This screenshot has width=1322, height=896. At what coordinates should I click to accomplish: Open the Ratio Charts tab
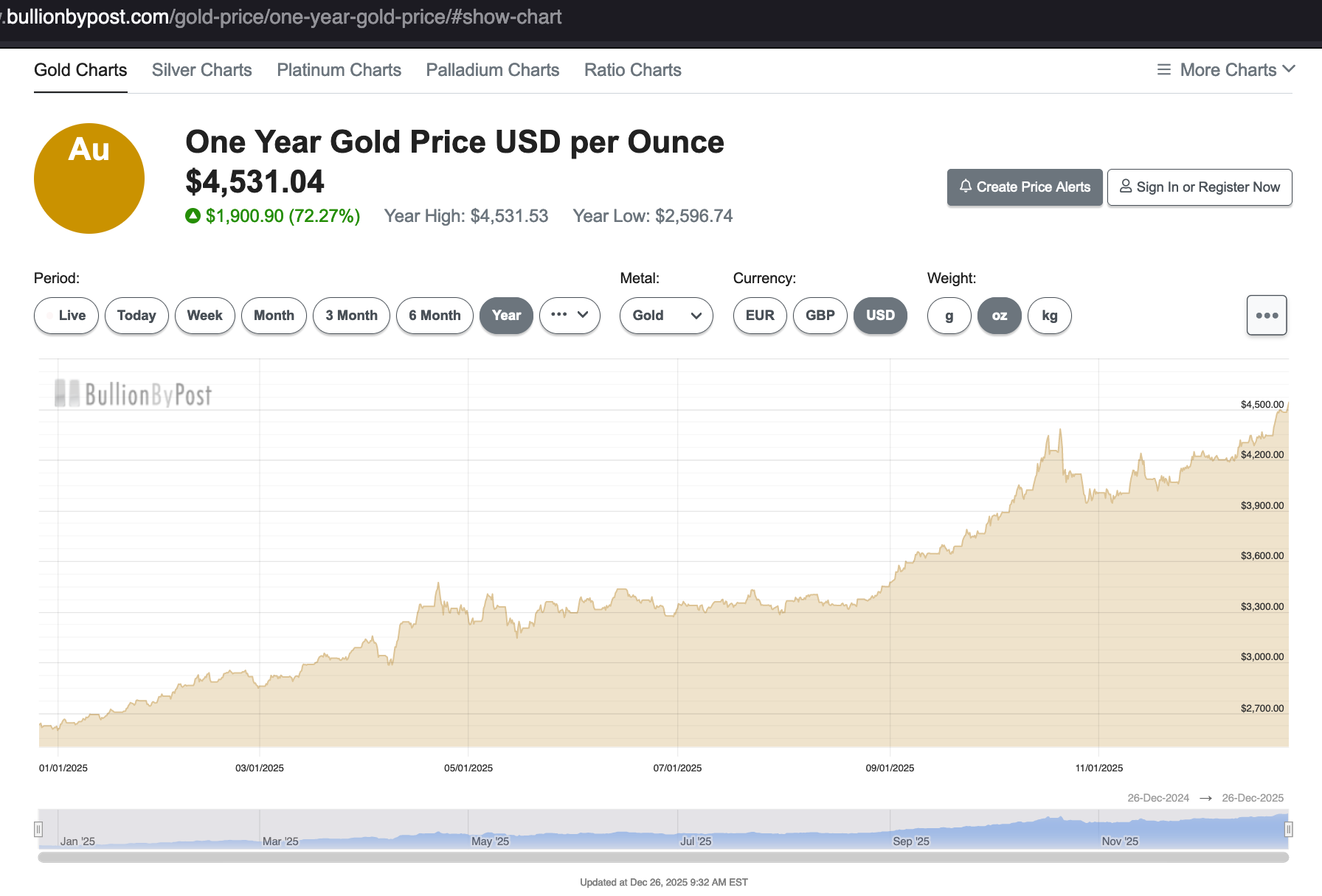point(632,70)
